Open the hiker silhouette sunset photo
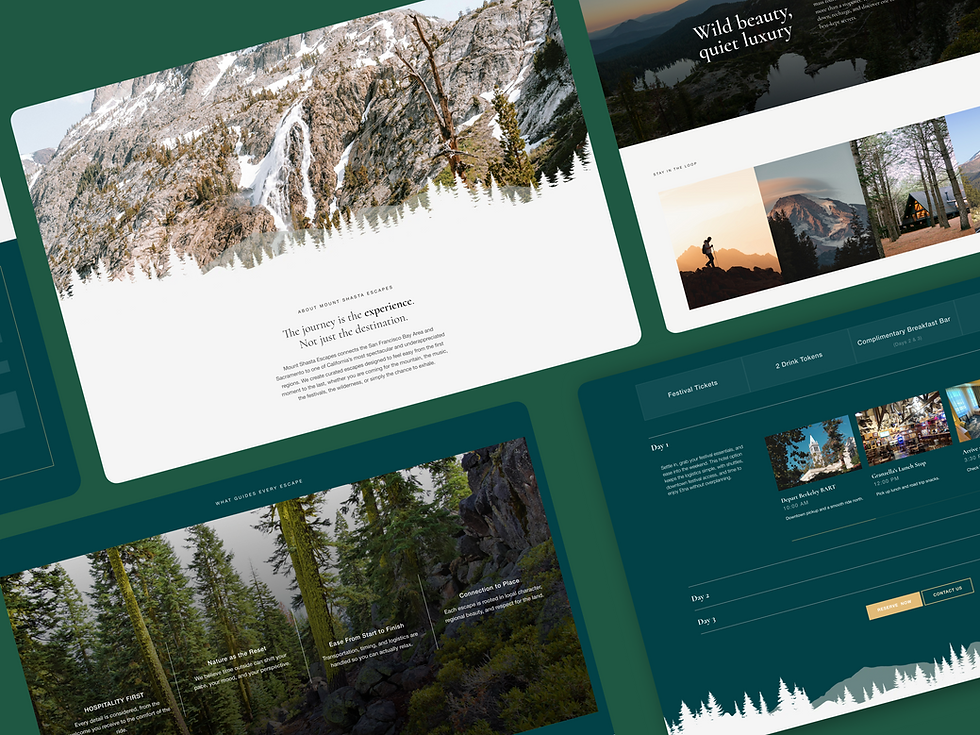This screenshot has width=980, height=735. click(x=721, y=240)
